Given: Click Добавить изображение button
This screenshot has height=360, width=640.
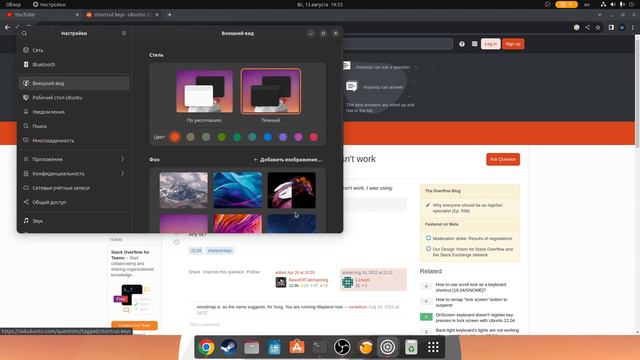Looking at the screenshot, I should pos(287,160).
